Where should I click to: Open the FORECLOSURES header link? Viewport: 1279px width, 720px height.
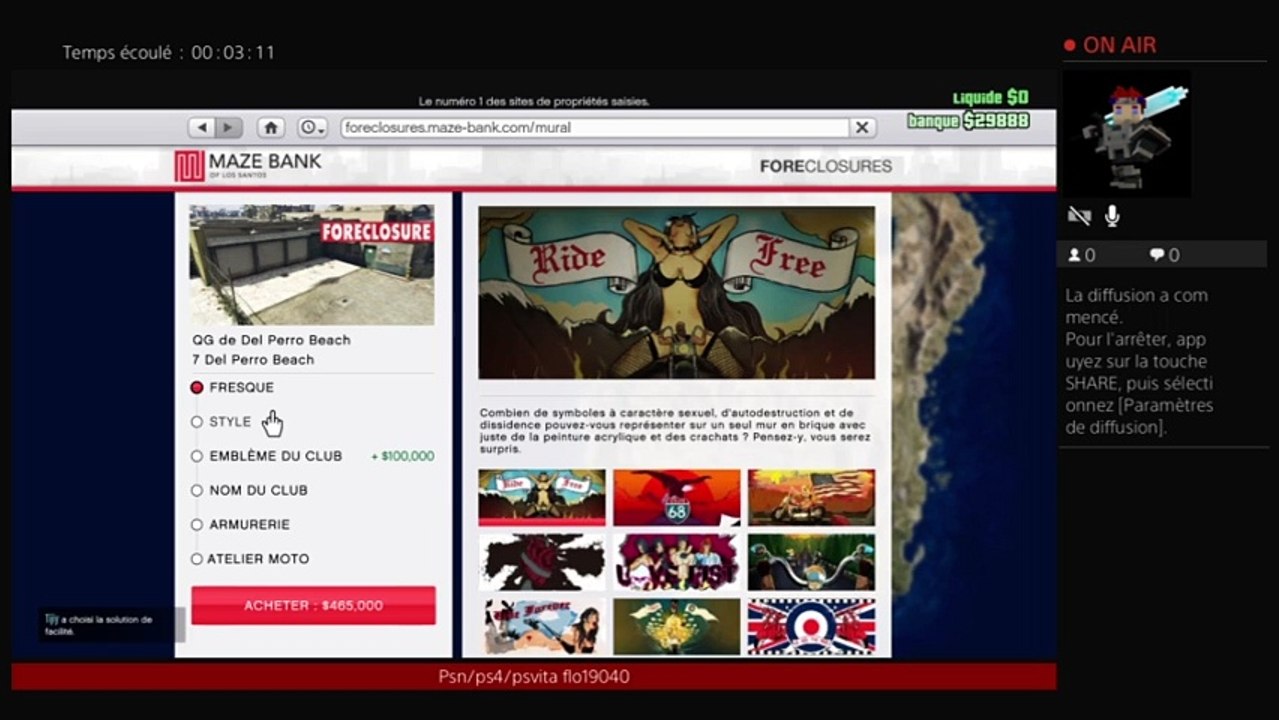coord(826,167)
